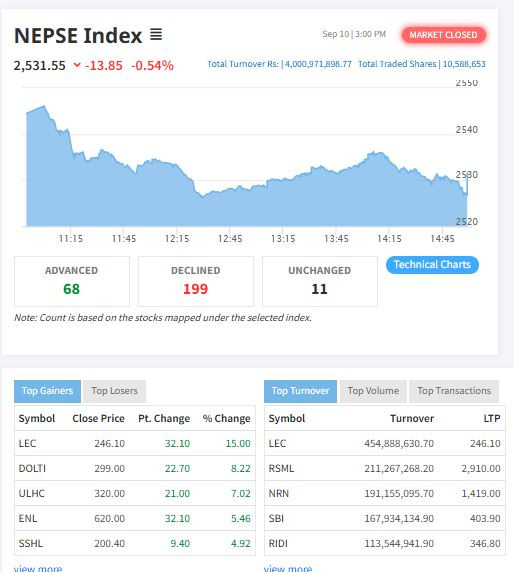Click the UNCHANGED 11 count box

(320, 281)
